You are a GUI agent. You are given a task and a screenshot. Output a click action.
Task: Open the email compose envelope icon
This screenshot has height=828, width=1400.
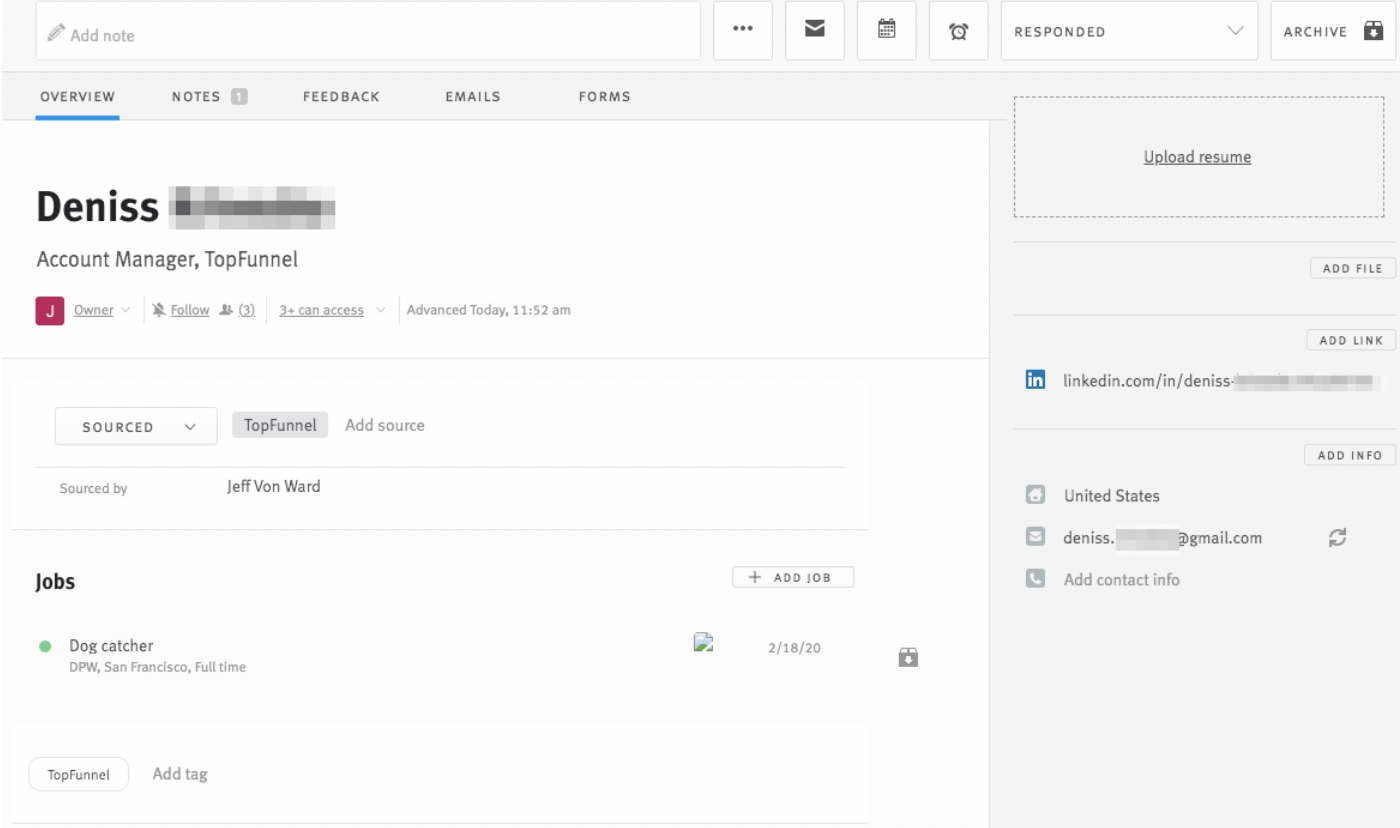point(814,30)
